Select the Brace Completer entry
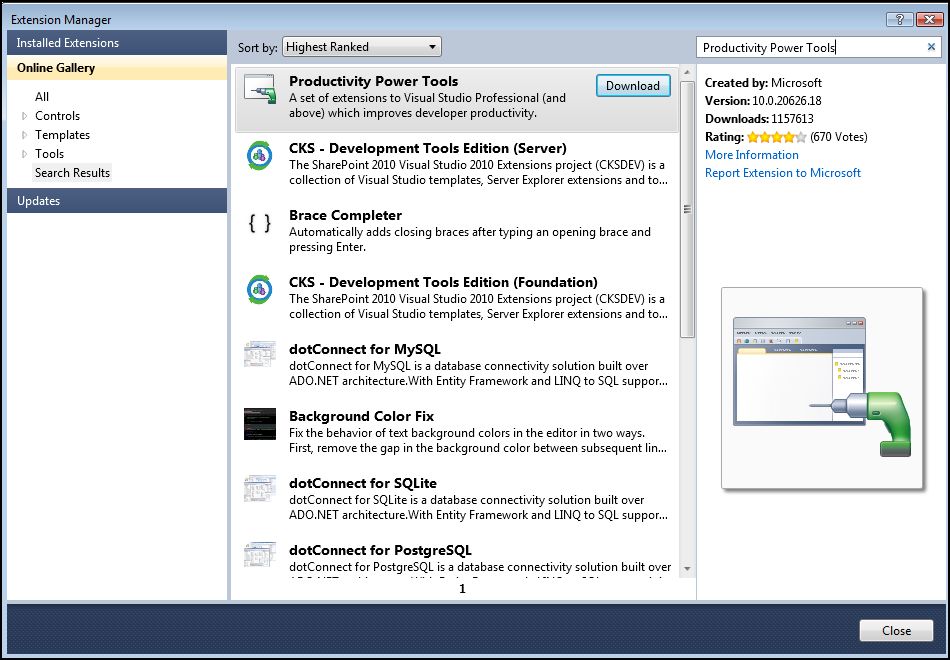The image size is (950, 660). click(457, 231)
